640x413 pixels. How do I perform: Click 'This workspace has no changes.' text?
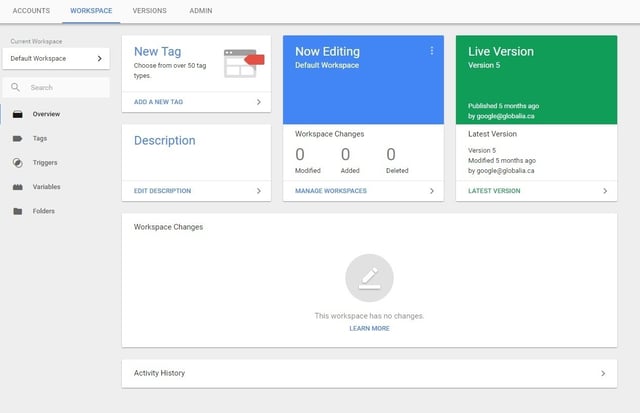pyautogui.click(x=369, y=316)
